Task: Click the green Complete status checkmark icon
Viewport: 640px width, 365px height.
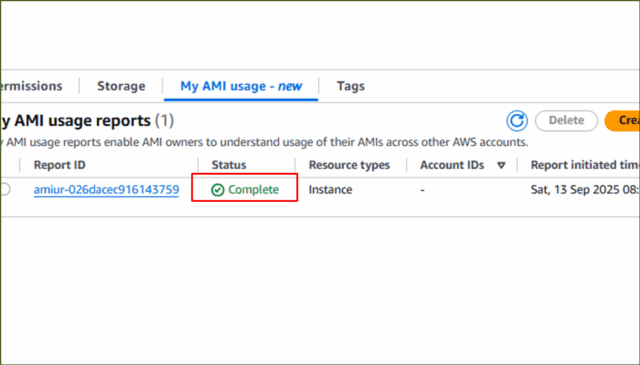Action: pyautogui.click(x=218, y=190)
